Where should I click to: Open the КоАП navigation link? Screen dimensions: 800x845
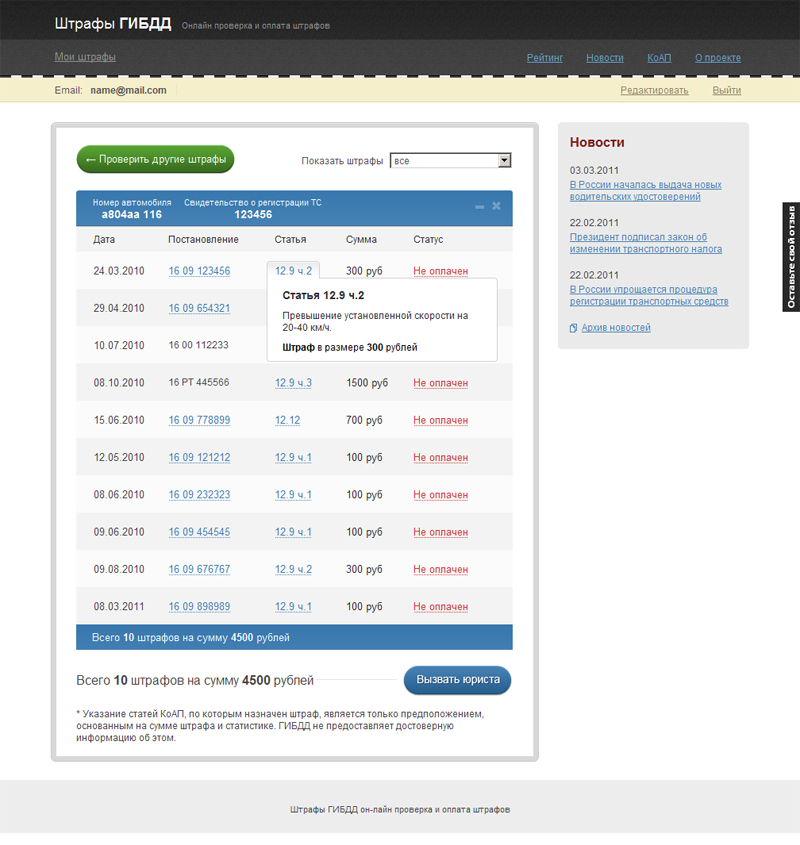click(659, 58)
